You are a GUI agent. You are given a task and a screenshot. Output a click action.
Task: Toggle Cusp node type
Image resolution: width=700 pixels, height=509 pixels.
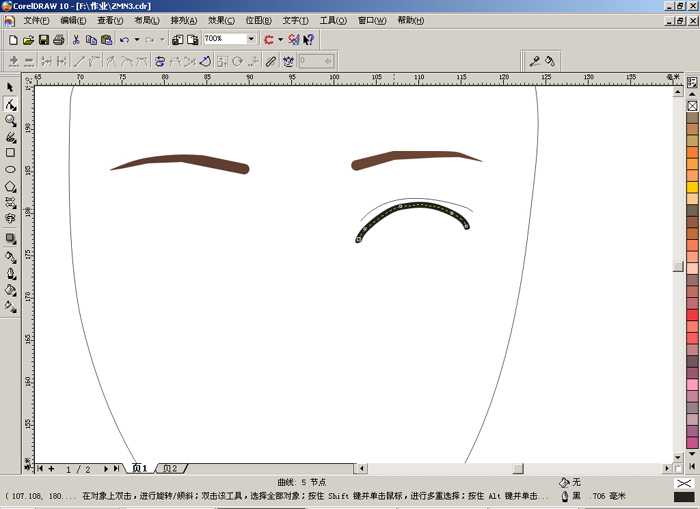(112, 61)
